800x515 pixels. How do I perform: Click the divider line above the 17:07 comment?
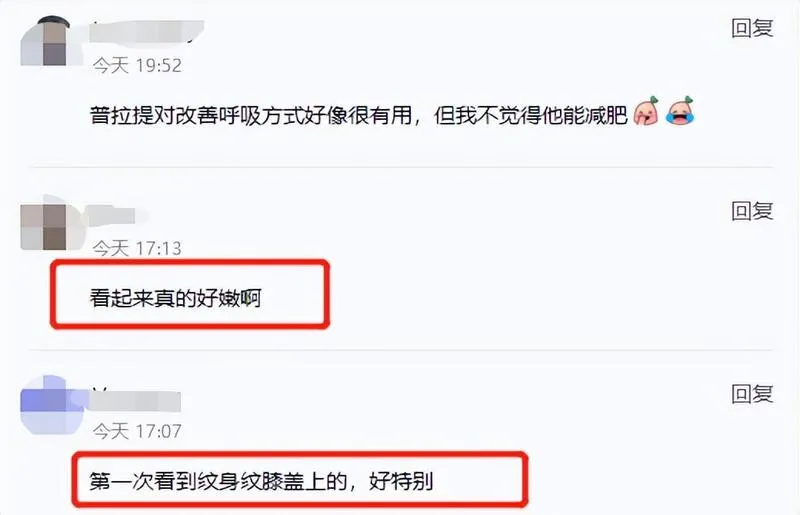[x=401, y=350]
